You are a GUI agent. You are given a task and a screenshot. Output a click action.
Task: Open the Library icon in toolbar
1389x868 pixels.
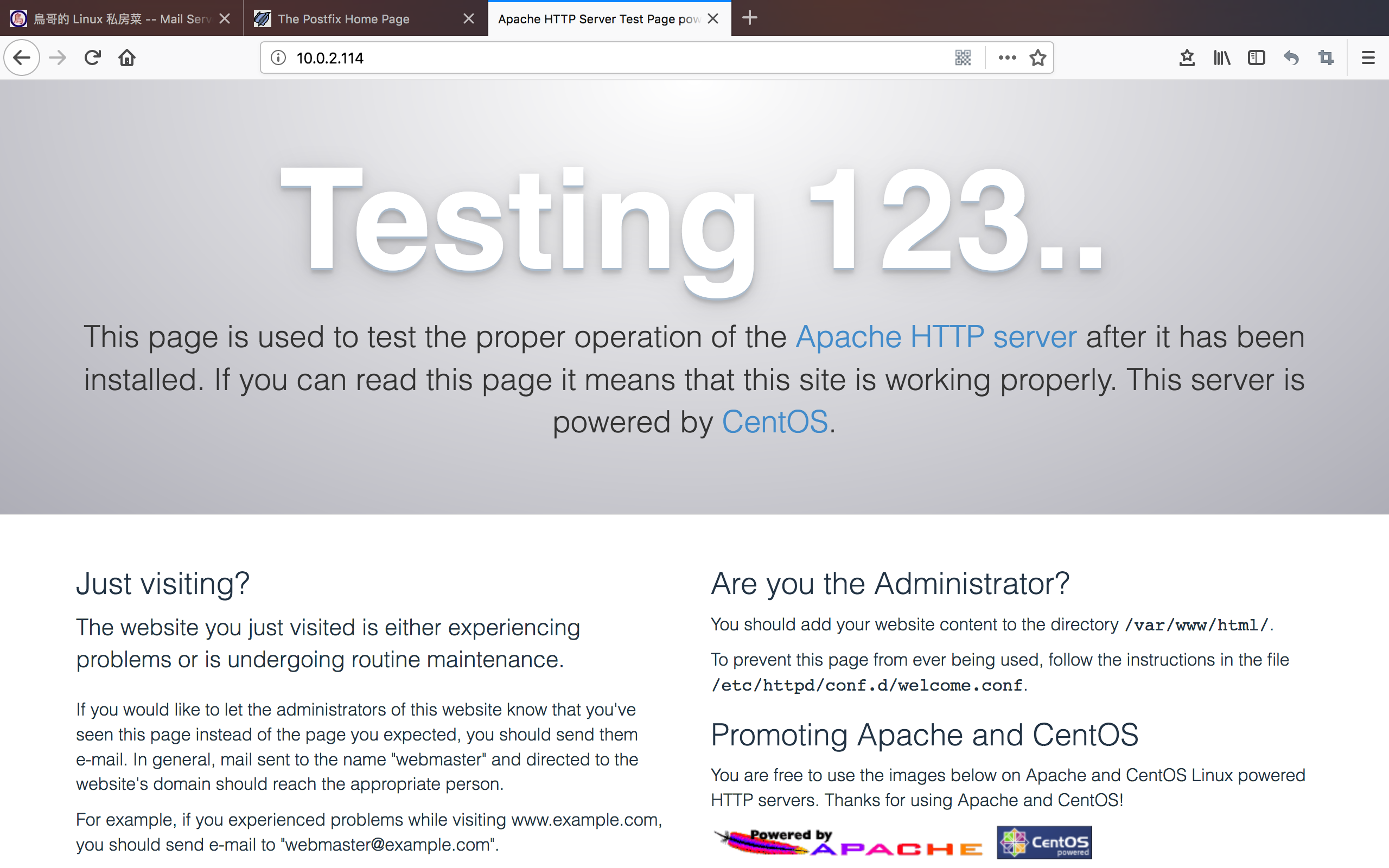coord(1221,58)
